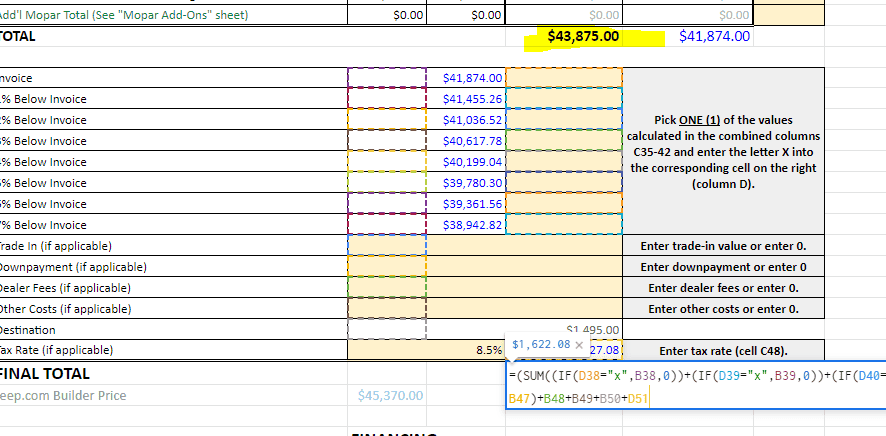Click inside the SUM formula editing box

[x=696, y=385]
